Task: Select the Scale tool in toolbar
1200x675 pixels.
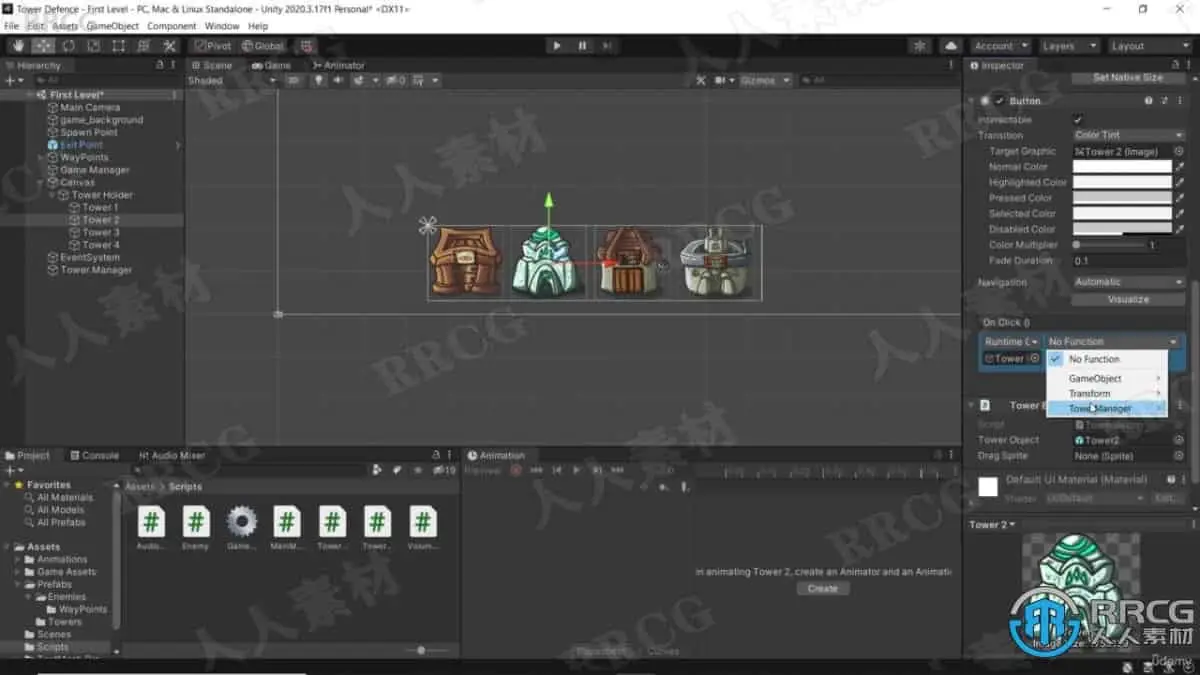Action: tap(93, 45)
